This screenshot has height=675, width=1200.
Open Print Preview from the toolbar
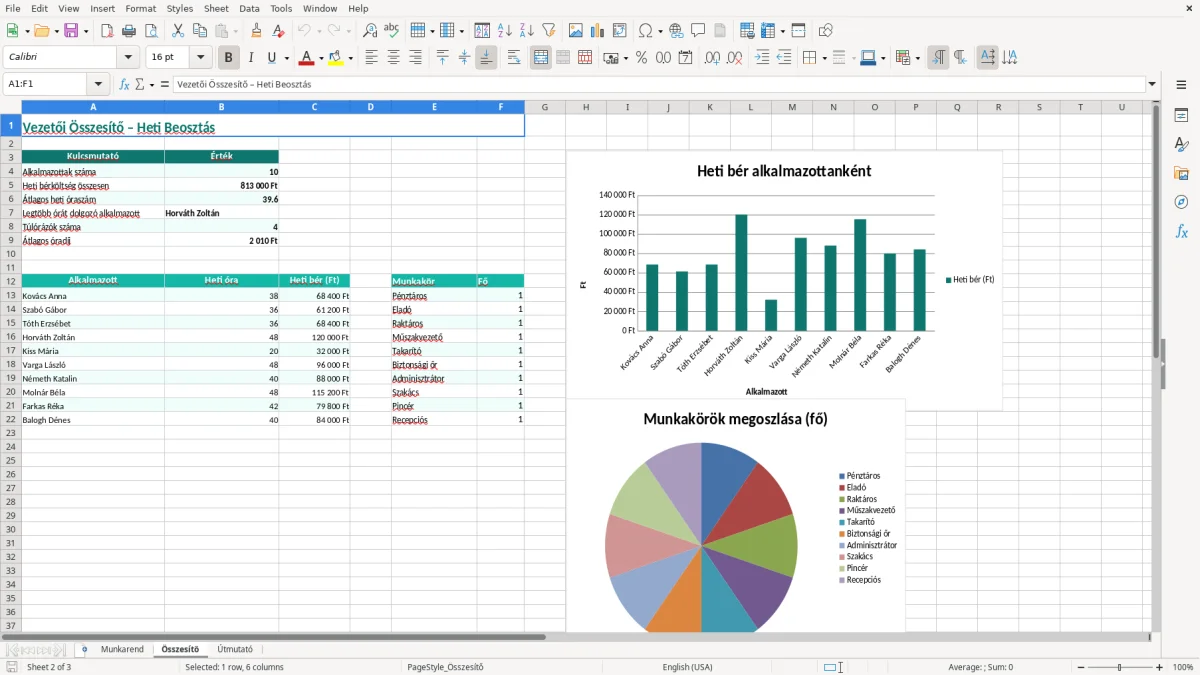(x=150, y=31)
